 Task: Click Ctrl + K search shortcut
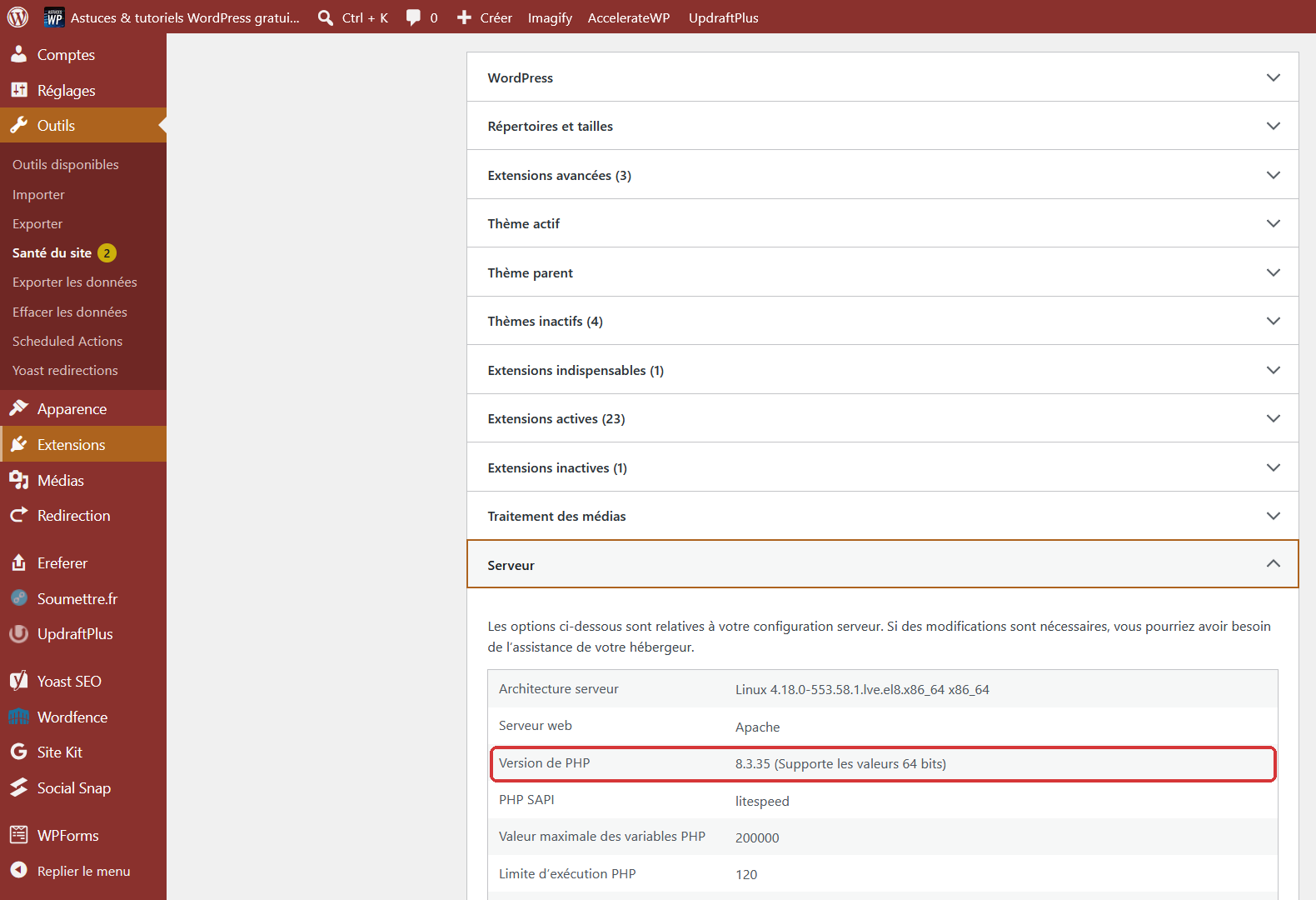click(x=366, y=17)
